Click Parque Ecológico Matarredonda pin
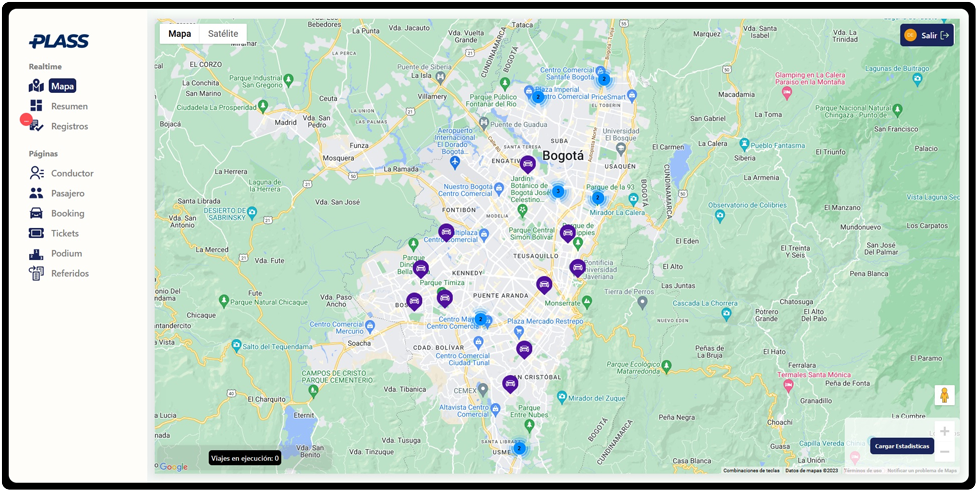977x491 pixels. 667,365
